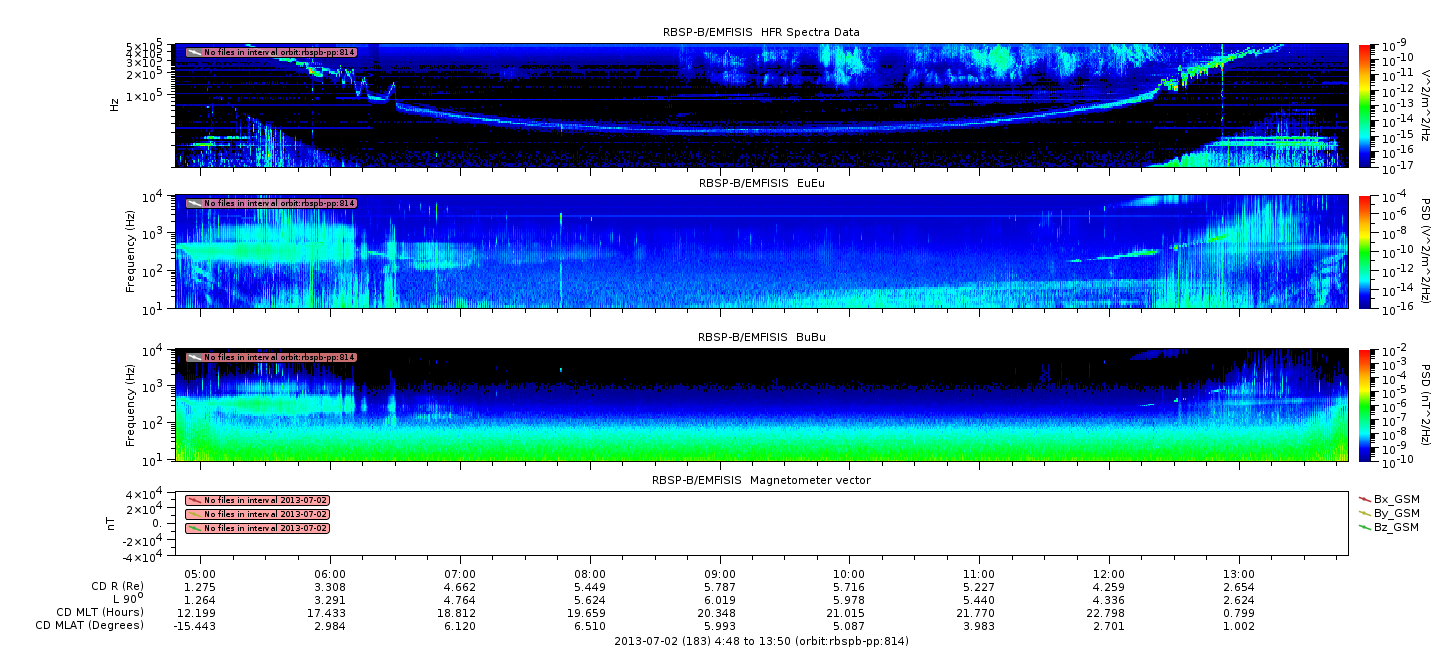Click the white icon in HFR warning badge
This screenshot has height=658, width=1447.
point(194,51)
